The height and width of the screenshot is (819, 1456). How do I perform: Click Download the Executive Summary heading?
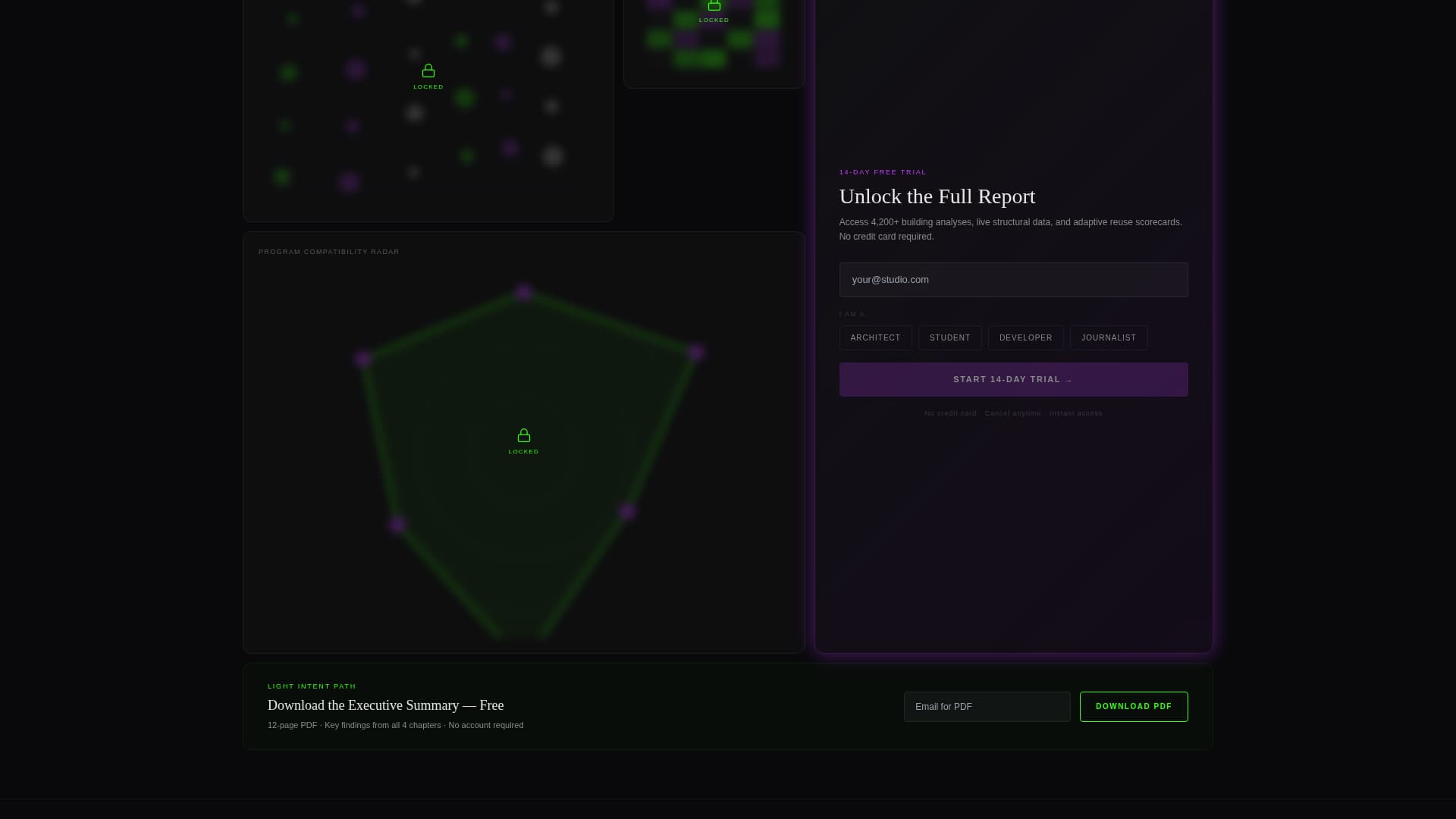[385, 705]
